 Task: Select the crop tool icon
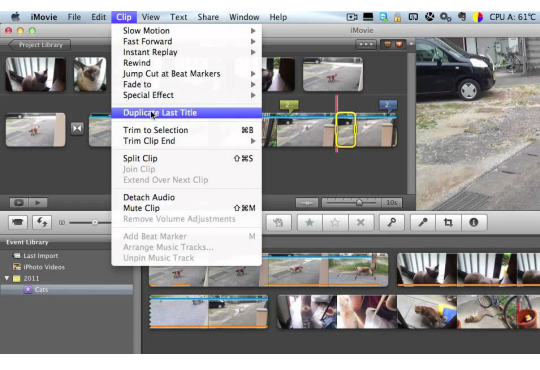point(448,223)
